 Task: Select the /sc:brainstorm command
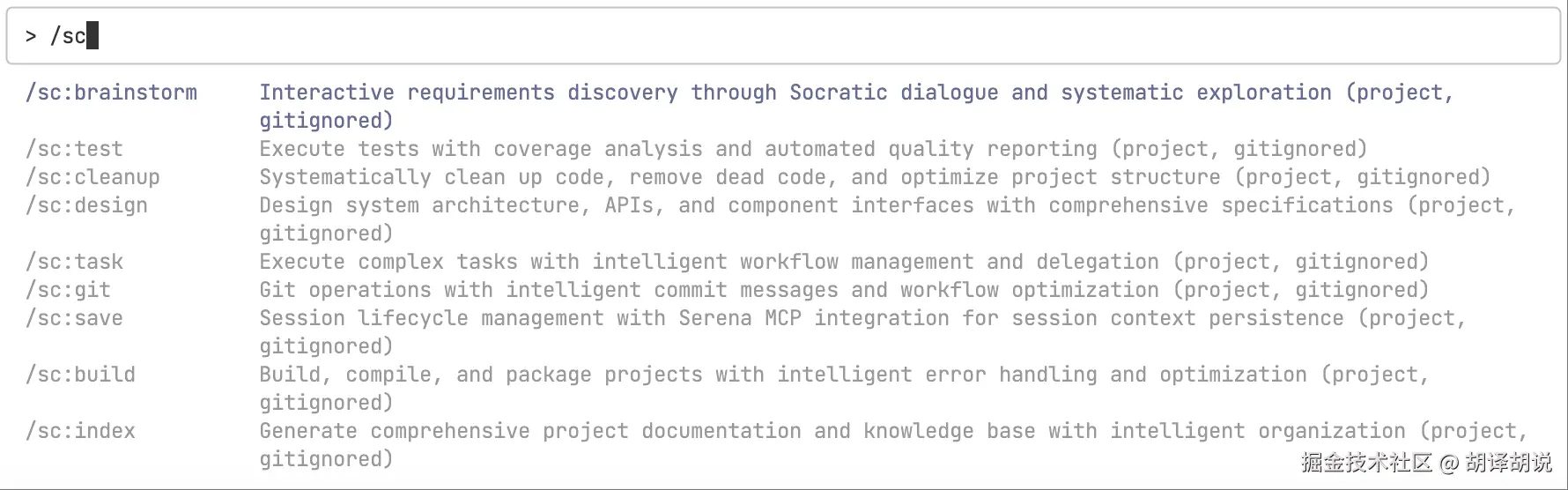(x=111, y=93)
